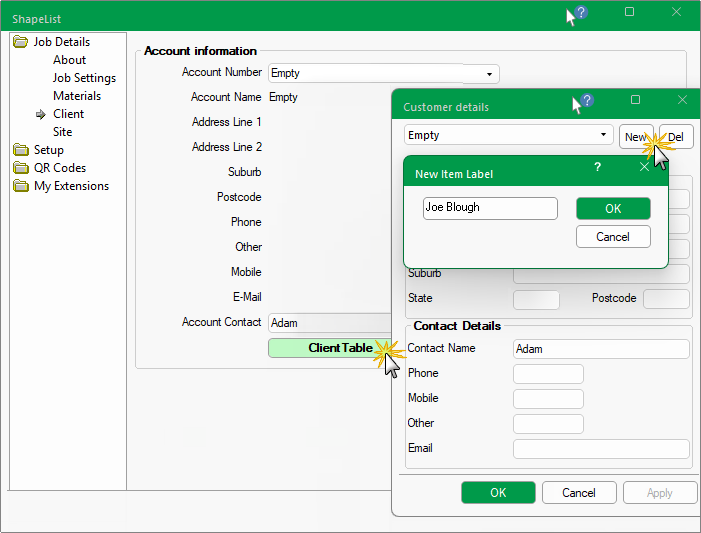This screenshot has height=533, width=701.
Task: Click the ShapeList title bar help icon
Action: tap(581, 13)
